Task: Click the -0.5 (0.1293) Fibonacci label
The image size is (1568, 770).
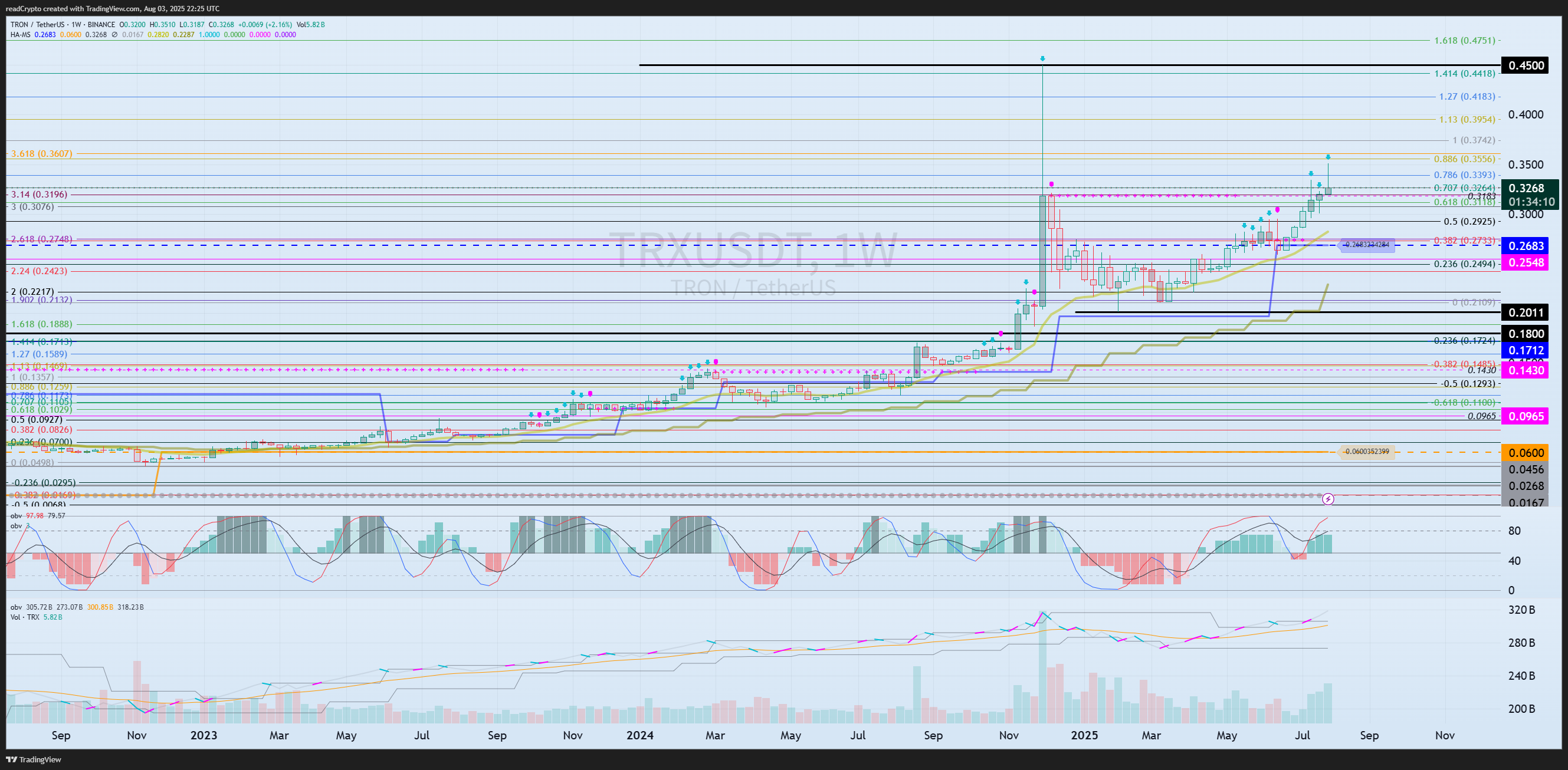Action: (x=1467, y=384)
